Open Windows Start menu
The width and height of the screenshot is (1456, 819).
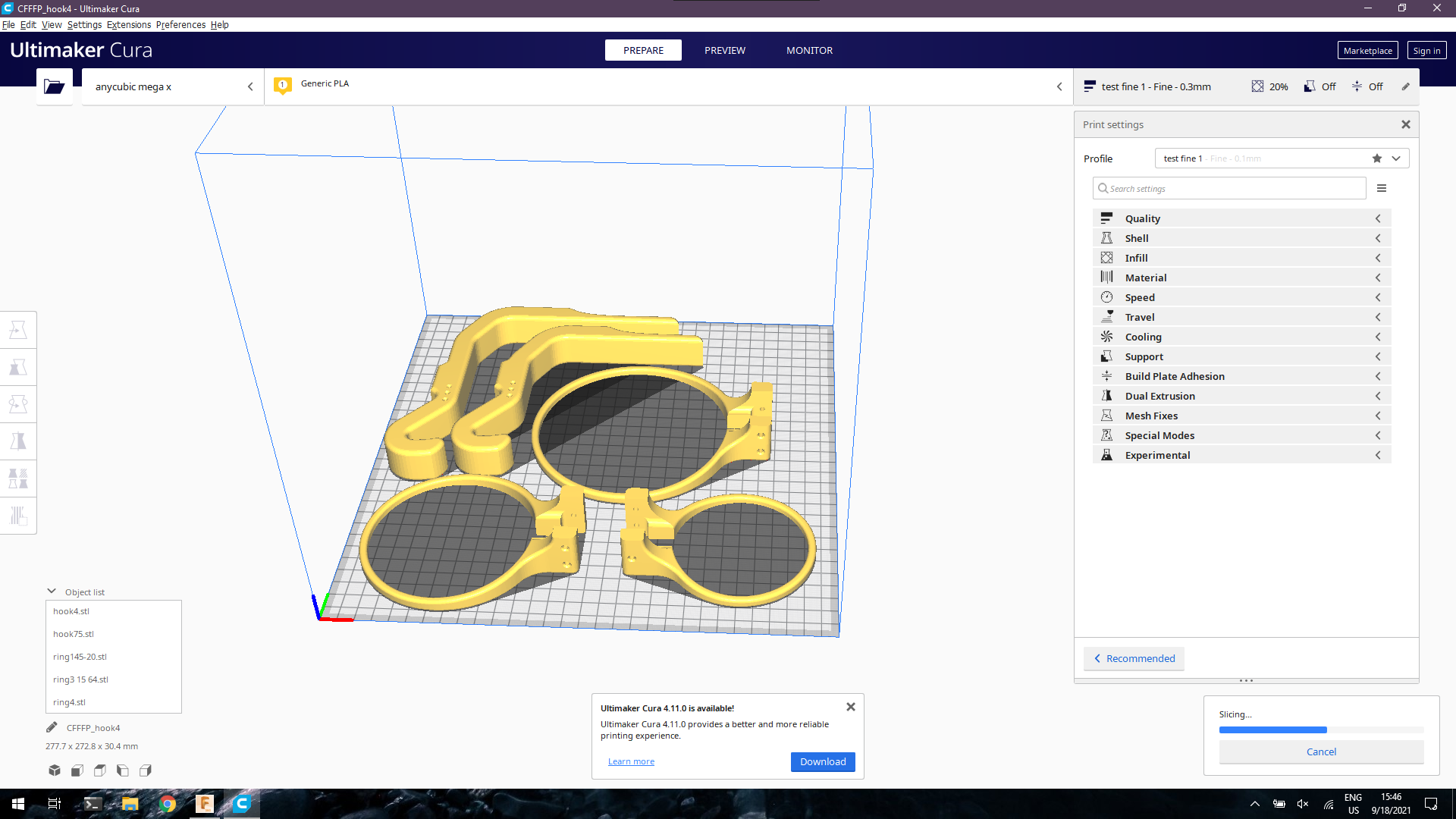tap(18, 804)
